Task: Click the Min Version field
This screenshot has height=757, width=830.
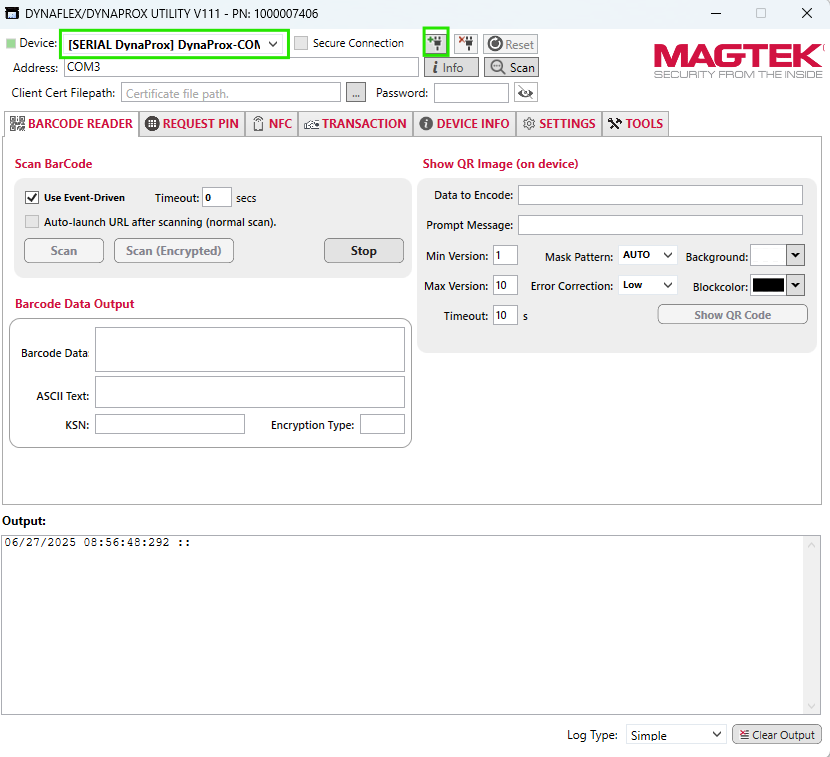Action: click(x=505, y=255)
